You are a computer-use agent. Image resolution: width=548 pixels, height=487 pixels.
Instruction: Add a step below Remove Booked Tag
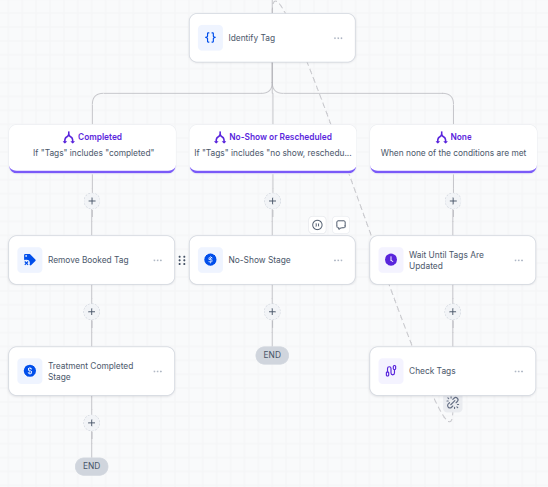coord(92,311)
